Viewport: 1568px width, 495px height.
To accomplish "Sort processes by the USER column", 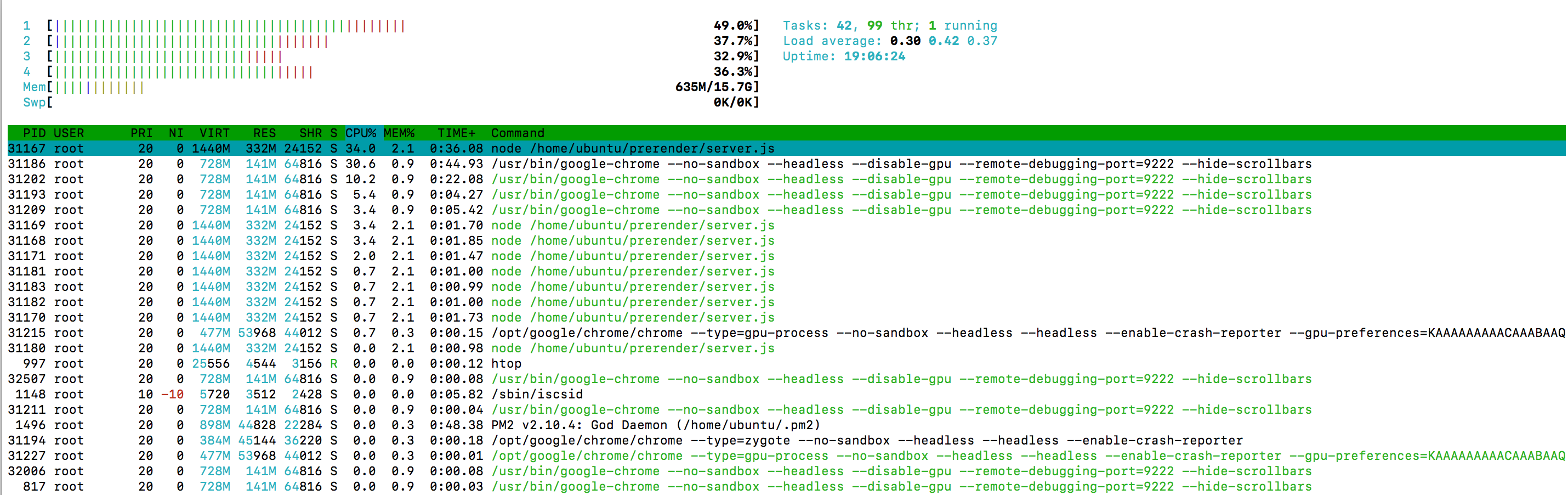I will [x=69, y=133].
